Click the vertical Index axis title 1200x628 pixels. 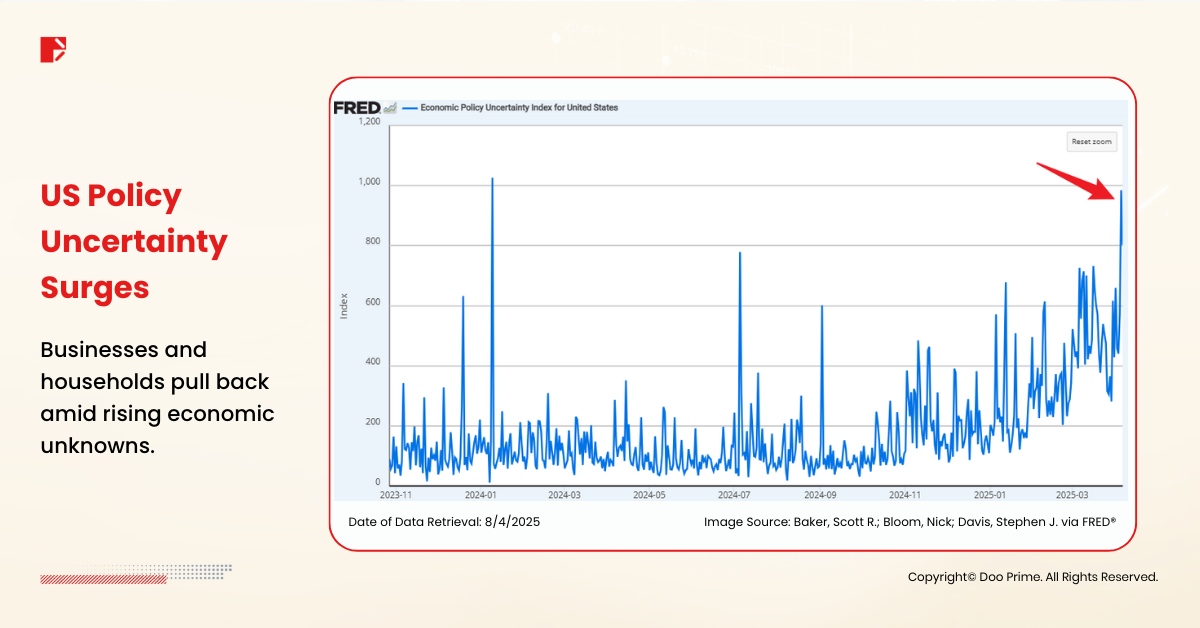click(x=344, y=306)
